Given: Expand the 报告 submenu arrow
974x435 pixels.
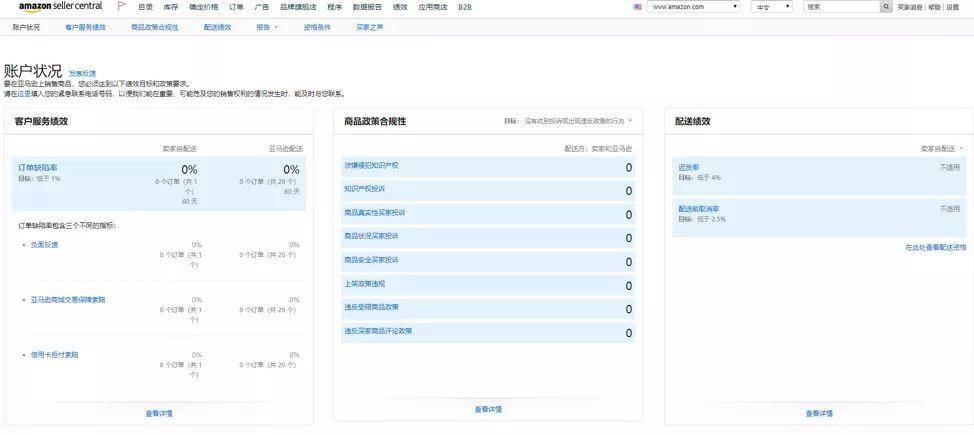Looking at the screenshot, I should point(276,27).
